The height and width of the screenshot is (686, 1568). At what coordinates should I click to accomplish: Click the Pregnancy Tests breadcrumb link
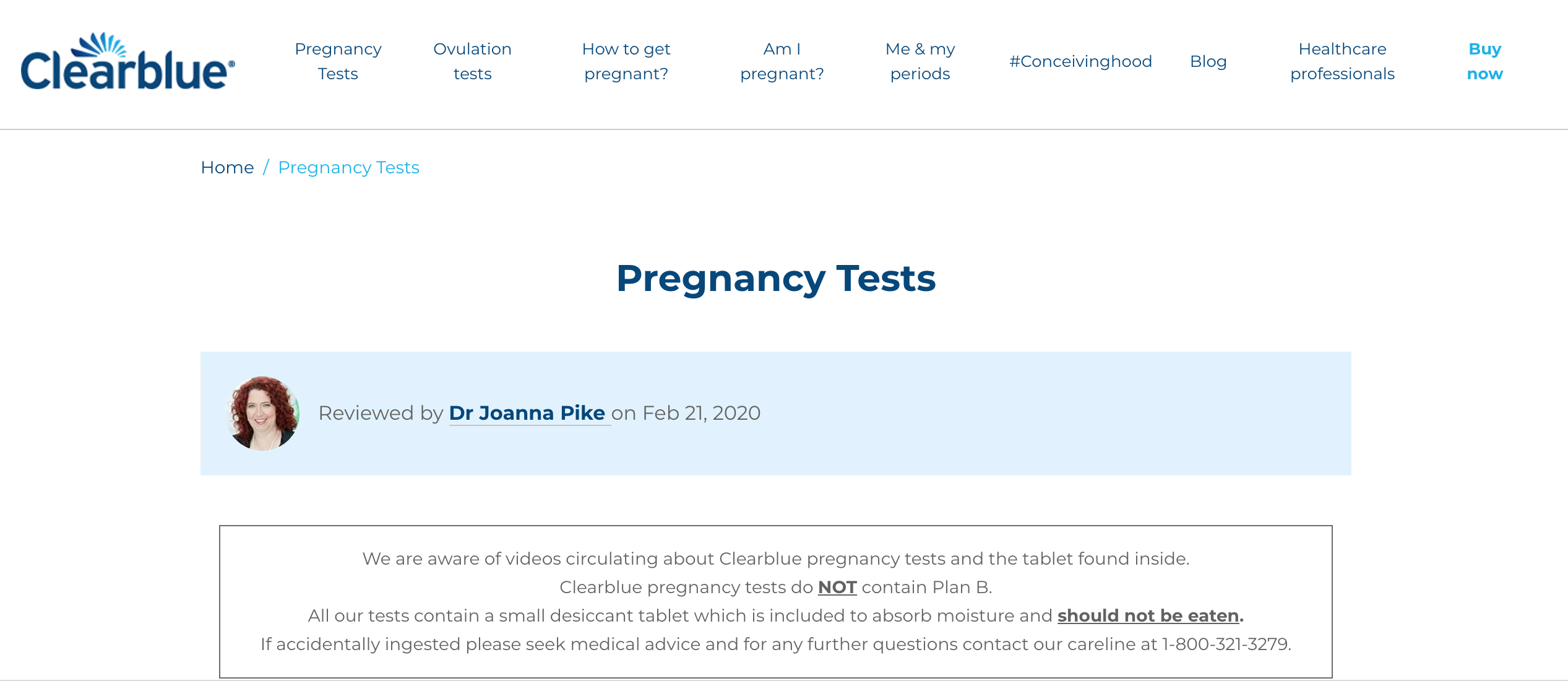[x=348, y=167]
